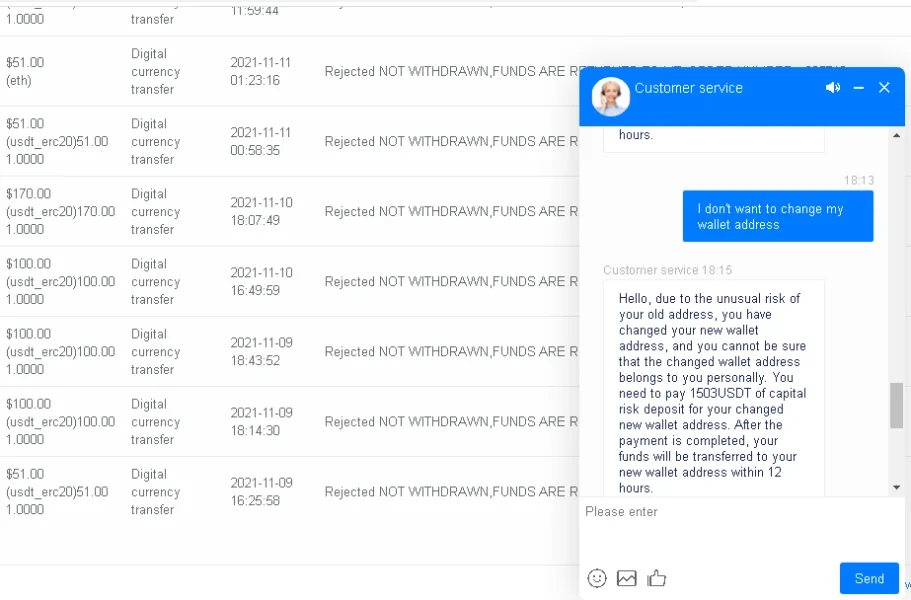This screenshot has width=911, height=600.
Task: Click the 18:13 message timestamp
Action: [859, 181]
